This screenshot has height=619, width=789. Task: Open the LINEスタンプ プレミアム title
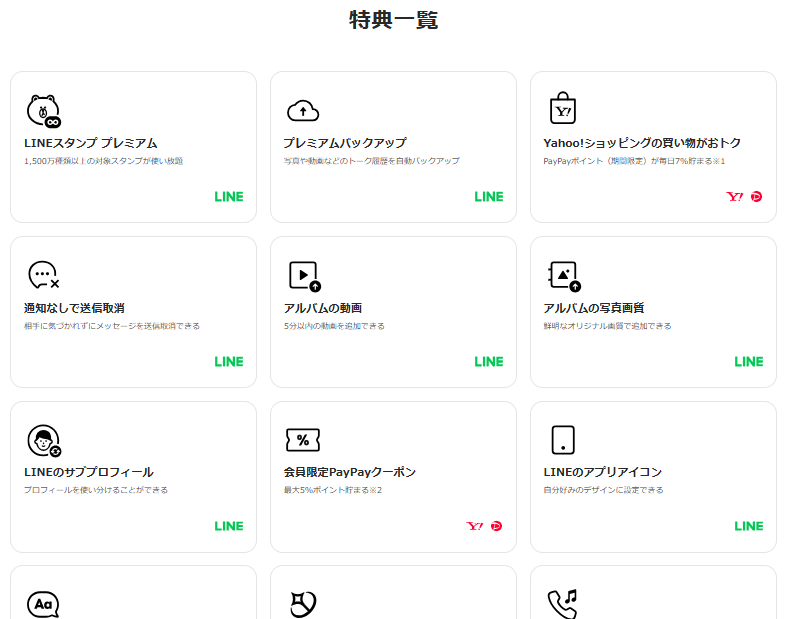90,143
